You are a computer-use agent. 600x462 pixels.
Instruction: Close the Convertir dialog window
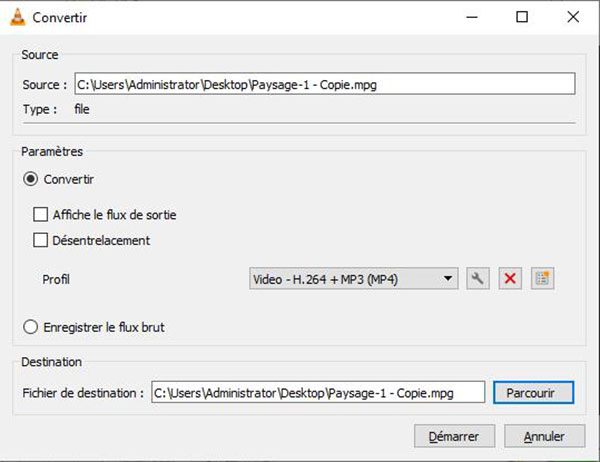573,17
